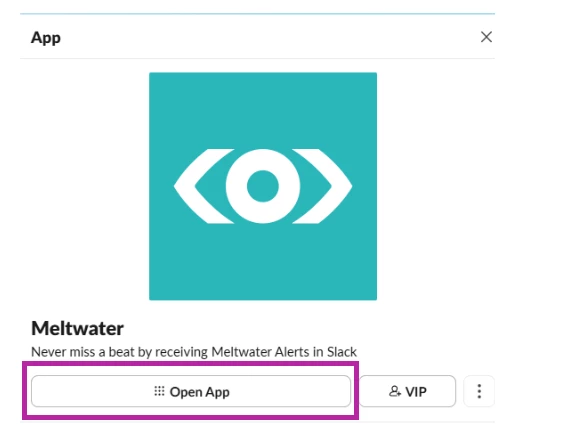This screenshot has height=432, width=567.
Task: Click the eye pupil circle in logo
Action: coord(263,186)
